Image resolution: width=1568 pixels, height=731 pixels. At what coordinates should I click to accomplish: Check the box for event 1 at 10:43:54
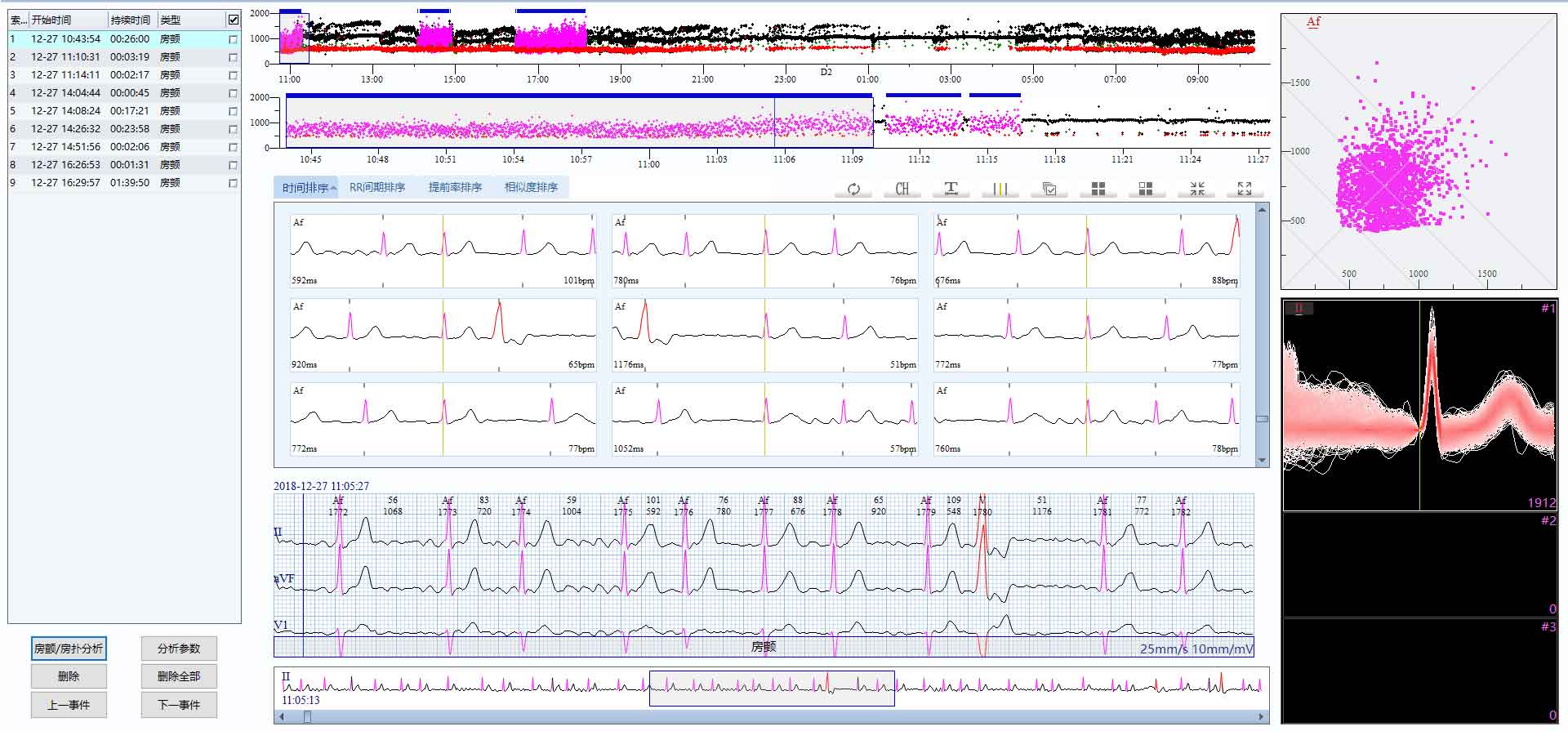[x=233, y=39]
